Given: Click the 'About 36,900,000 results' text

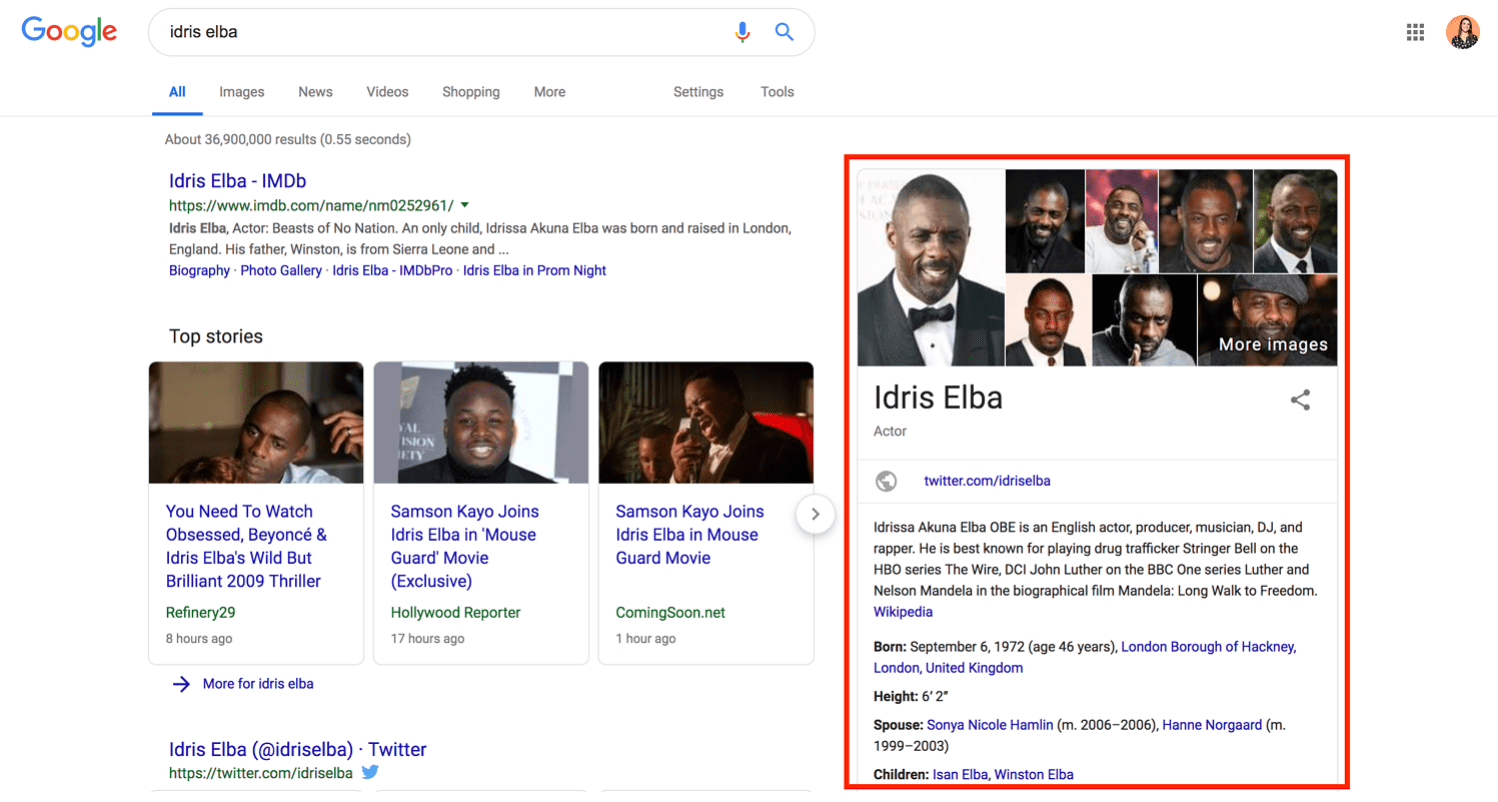Looking at the screenshot, I should click(288, 139).
